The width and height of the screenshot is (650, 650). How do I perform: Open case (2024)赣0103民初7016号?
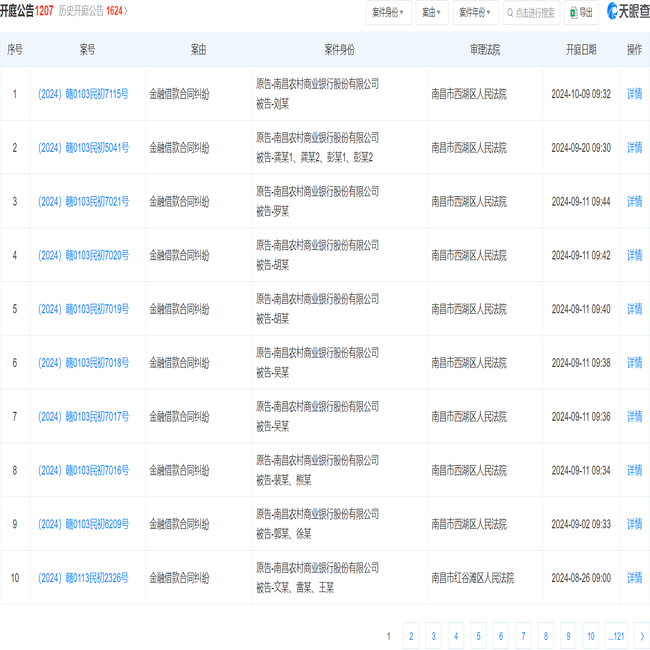pyautogui.click(x=83, y=470)
